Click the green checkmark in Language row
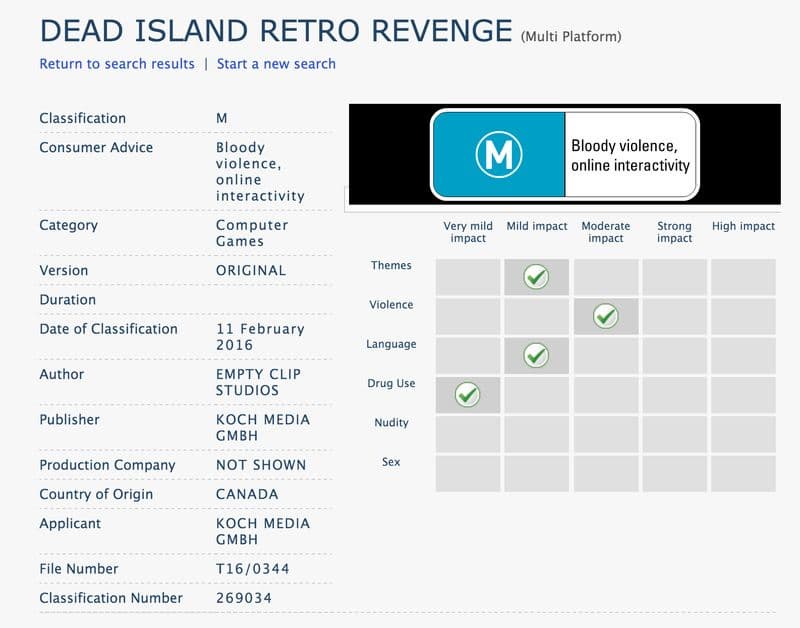 [536, 356]
